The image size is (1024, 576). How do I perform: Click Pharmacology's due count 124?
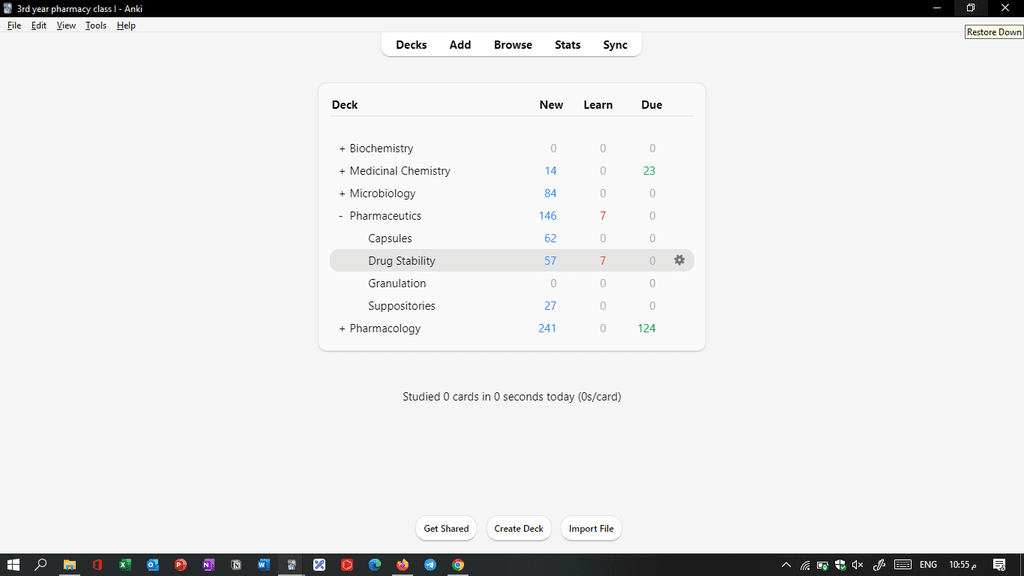[647, 328]
